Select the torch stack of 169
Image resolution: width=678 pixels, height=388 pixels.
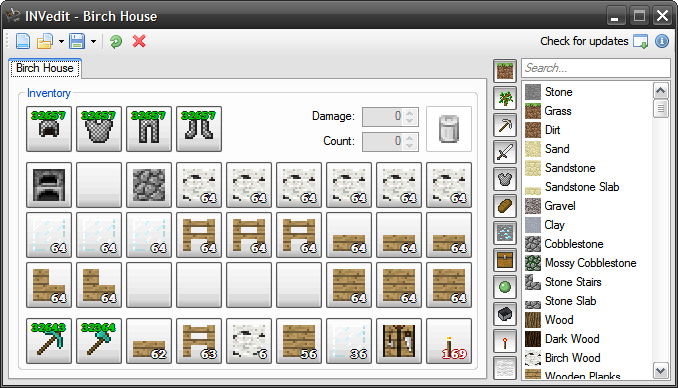[449, 341]
